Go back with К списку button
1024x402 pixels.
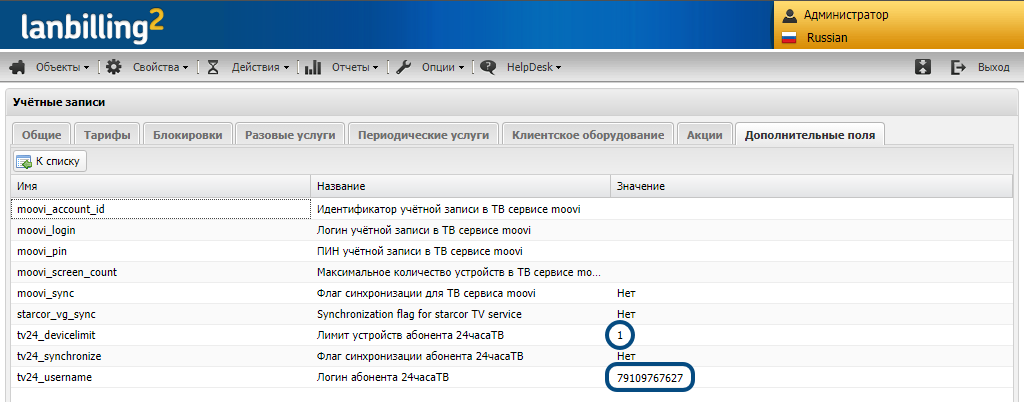pos(52,160)
